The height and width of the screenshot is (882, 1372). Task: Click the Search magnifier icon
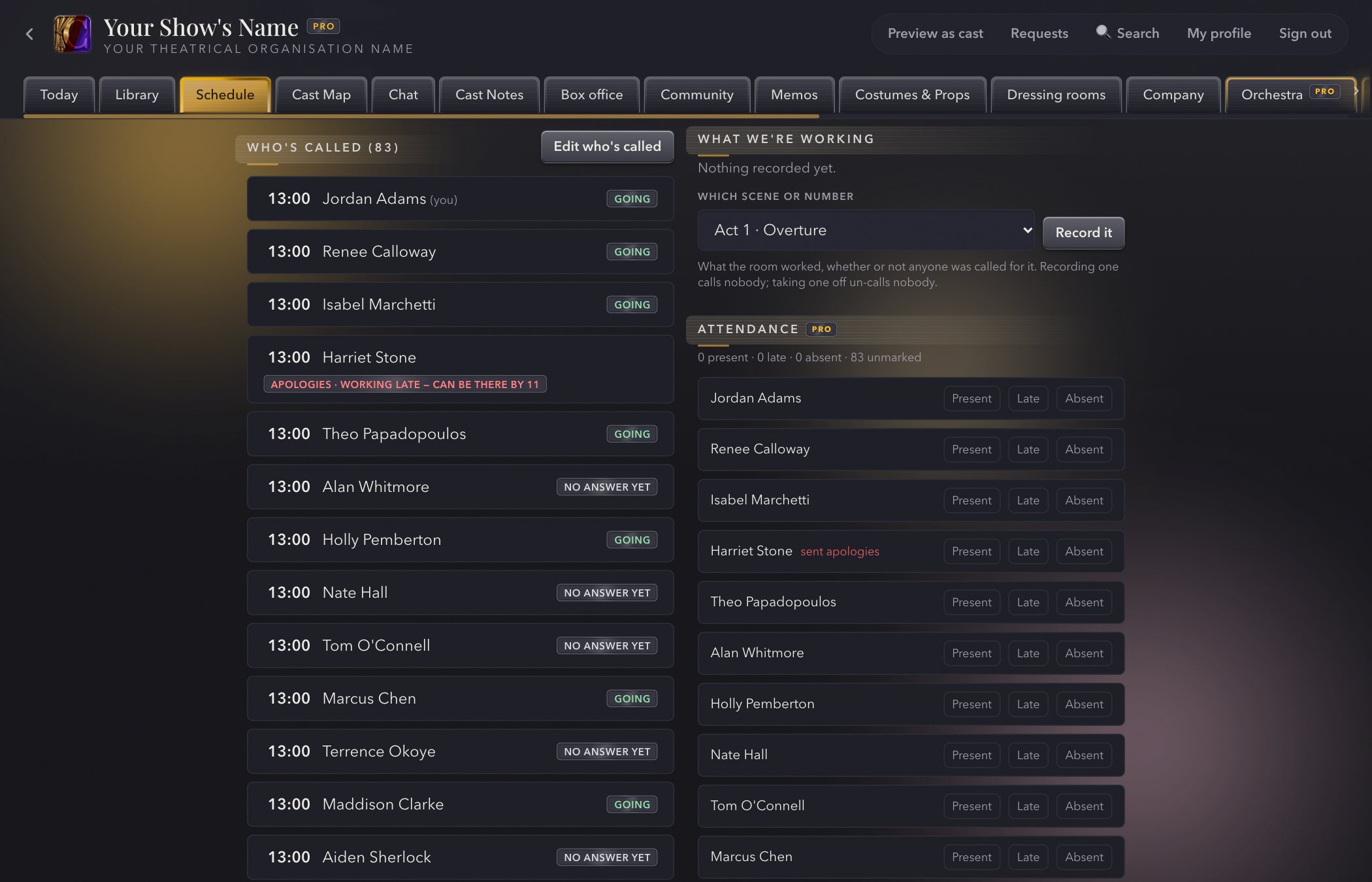point(1103,32)
